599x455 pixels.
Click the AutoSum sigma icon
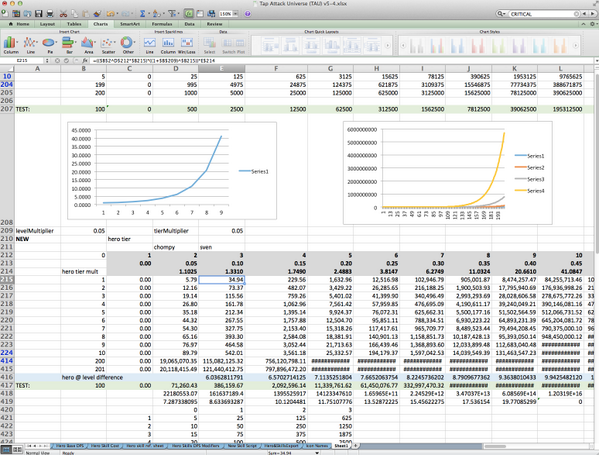(x=142, y=14)
